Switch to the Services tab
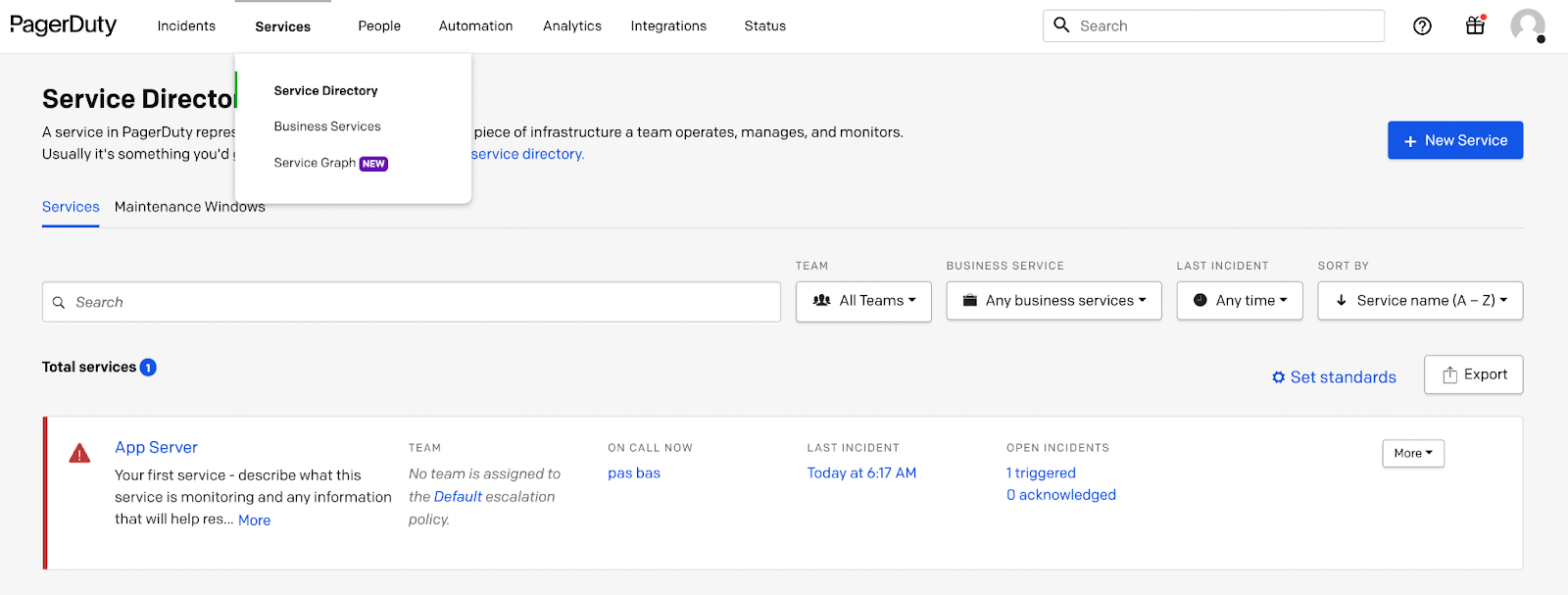 71,207
